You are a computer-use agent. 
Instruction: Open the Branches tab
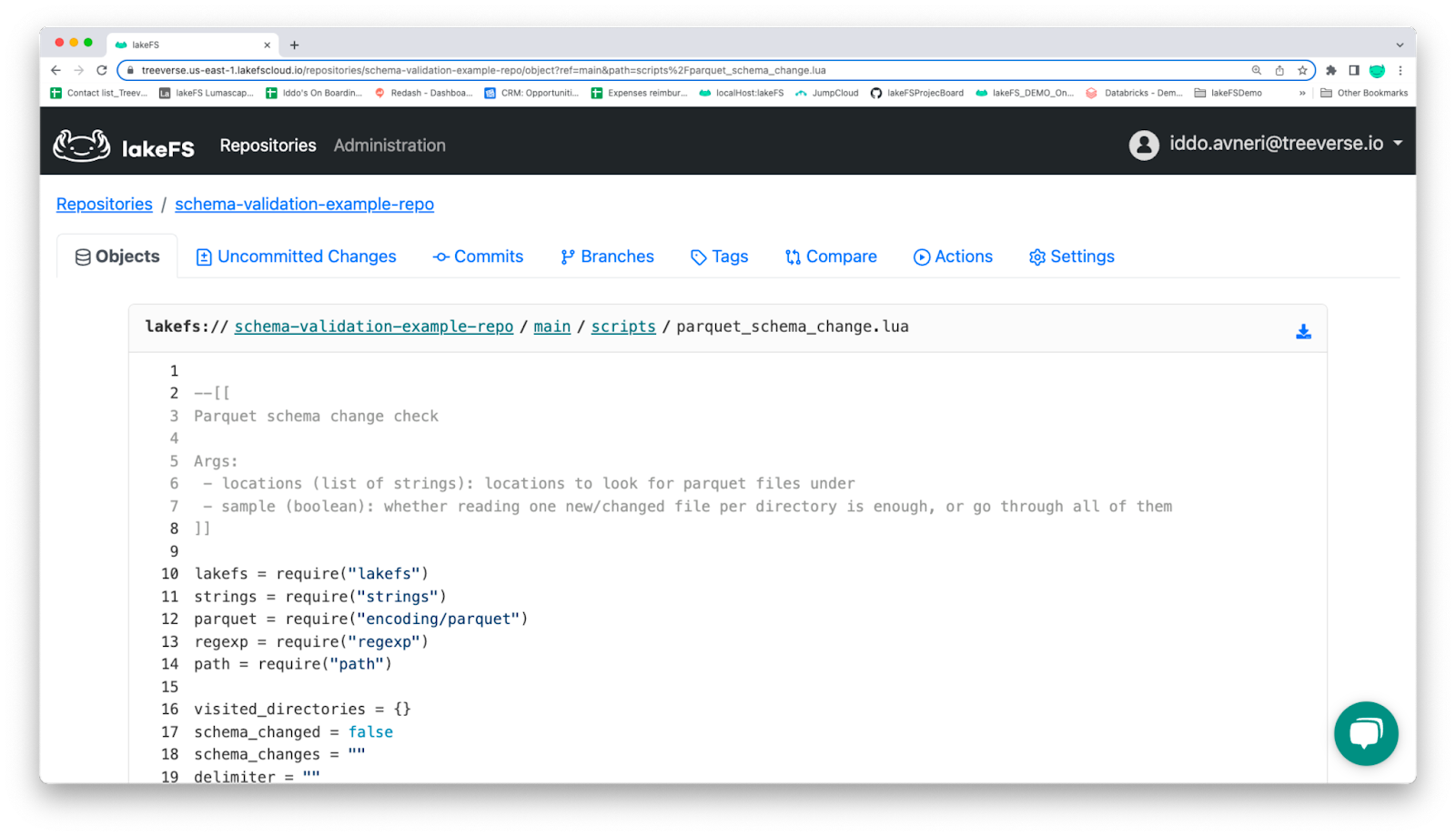(x=607, y=257)
